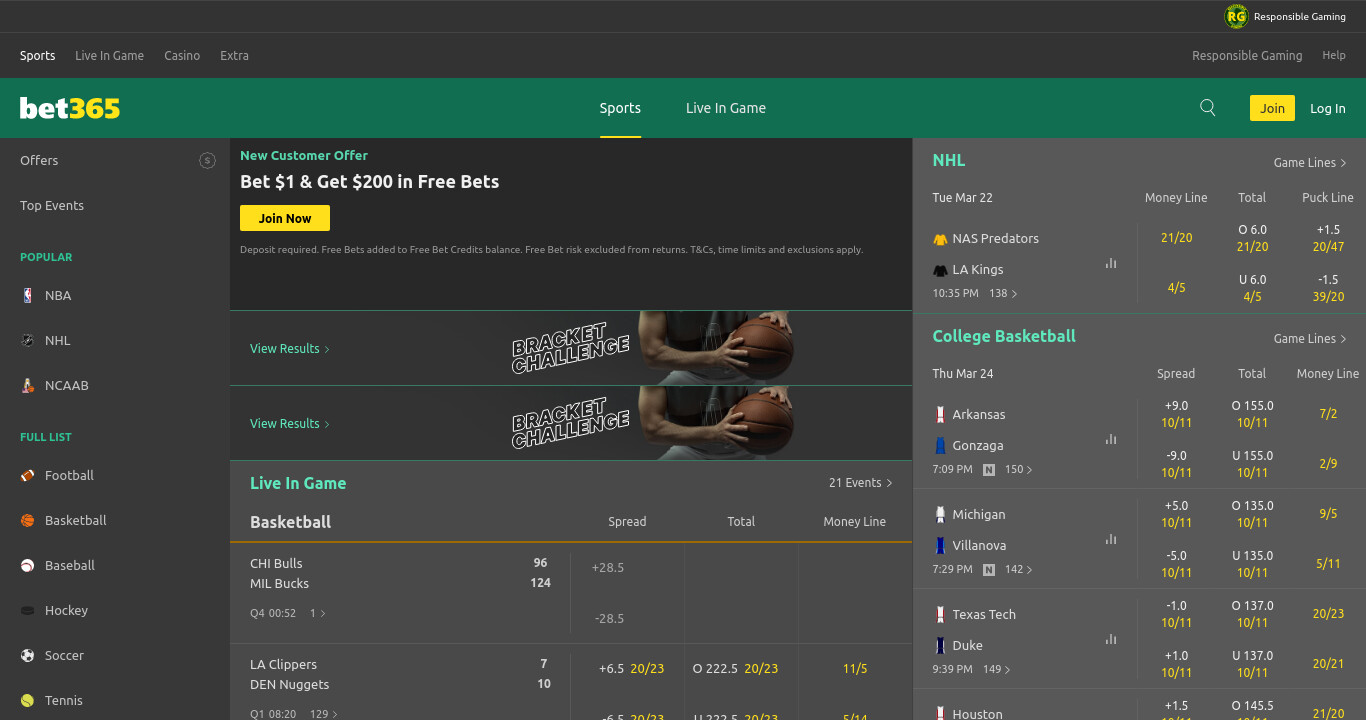This screenshot has width=1366, height=720.
Task: Open Top Events in sidebar
Action: pyautogui.click(x=52, y=205)
